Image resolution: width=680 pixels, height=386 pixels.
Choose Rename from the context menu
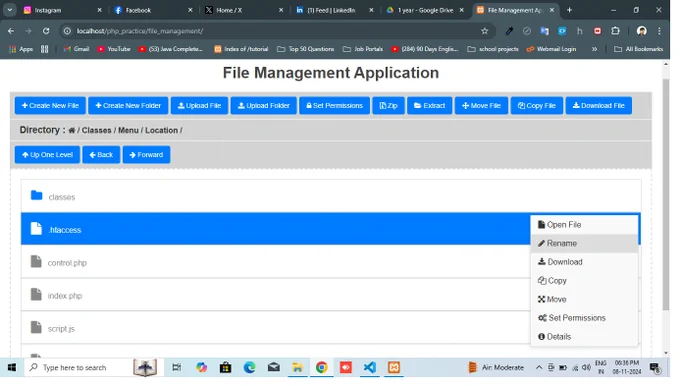[x=584, y=243]
